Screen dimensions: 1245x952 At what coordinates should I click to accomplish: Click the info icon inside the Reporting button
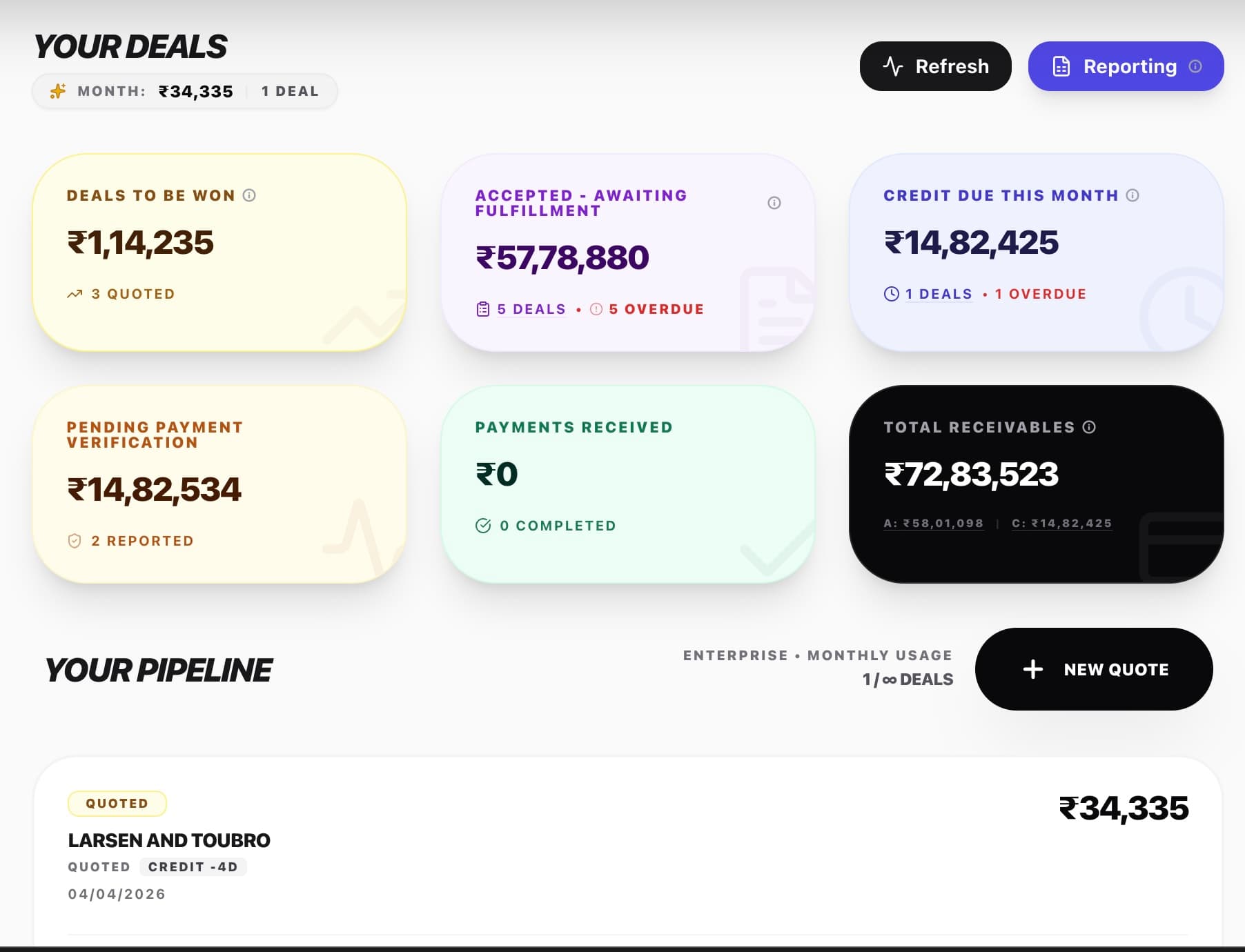click(1195, 66)
